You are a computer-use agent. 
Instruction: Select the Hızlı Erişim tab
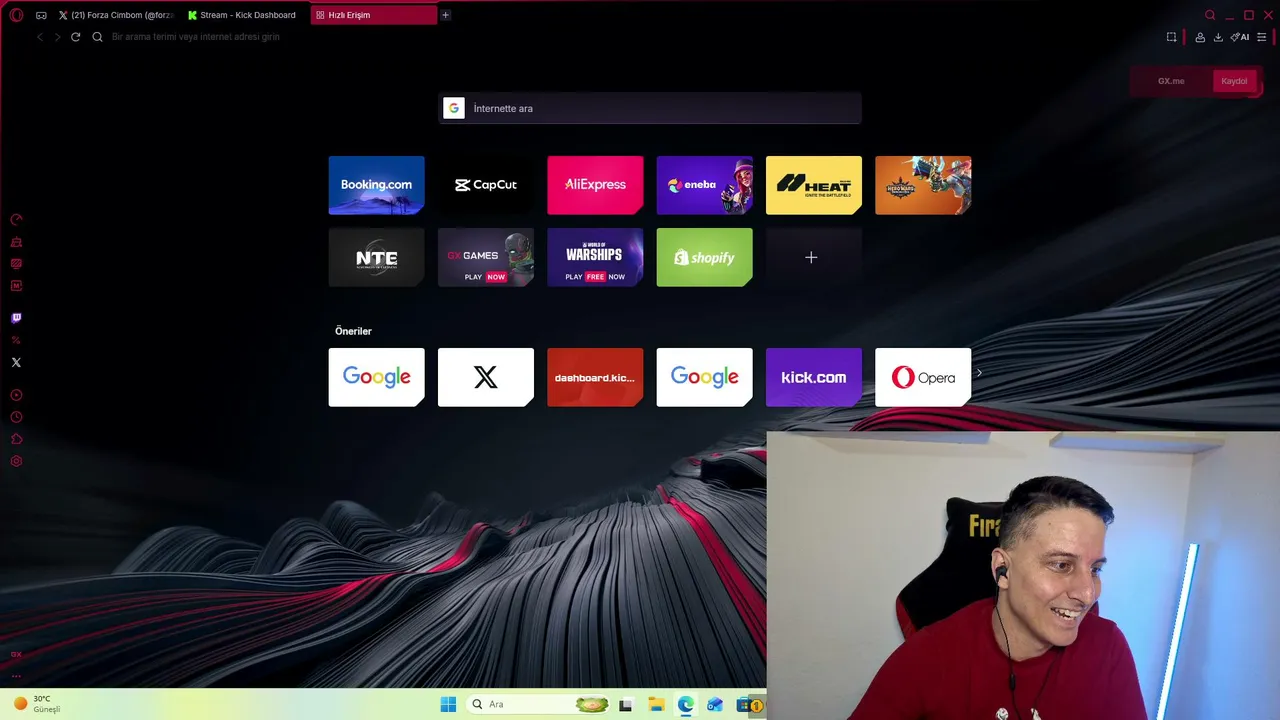tap(373, 15)
